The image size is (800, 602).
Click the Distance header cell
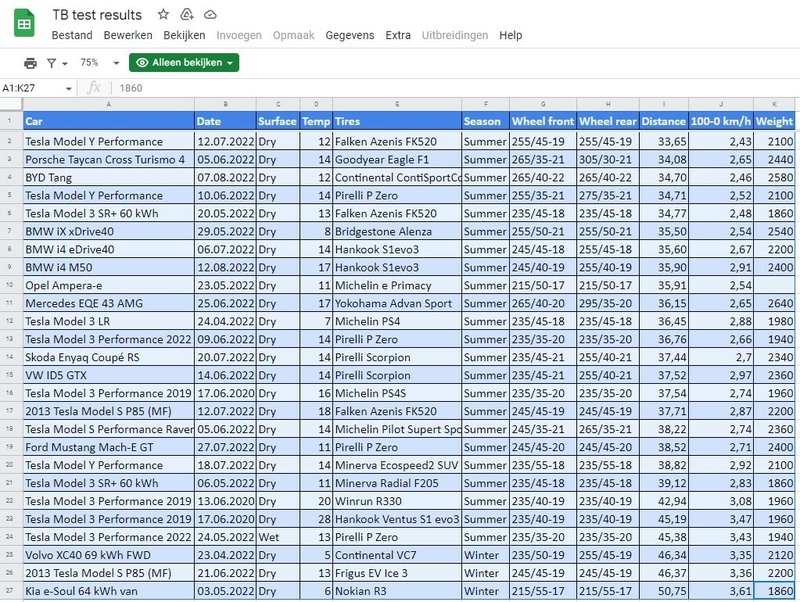coord(664,121)
